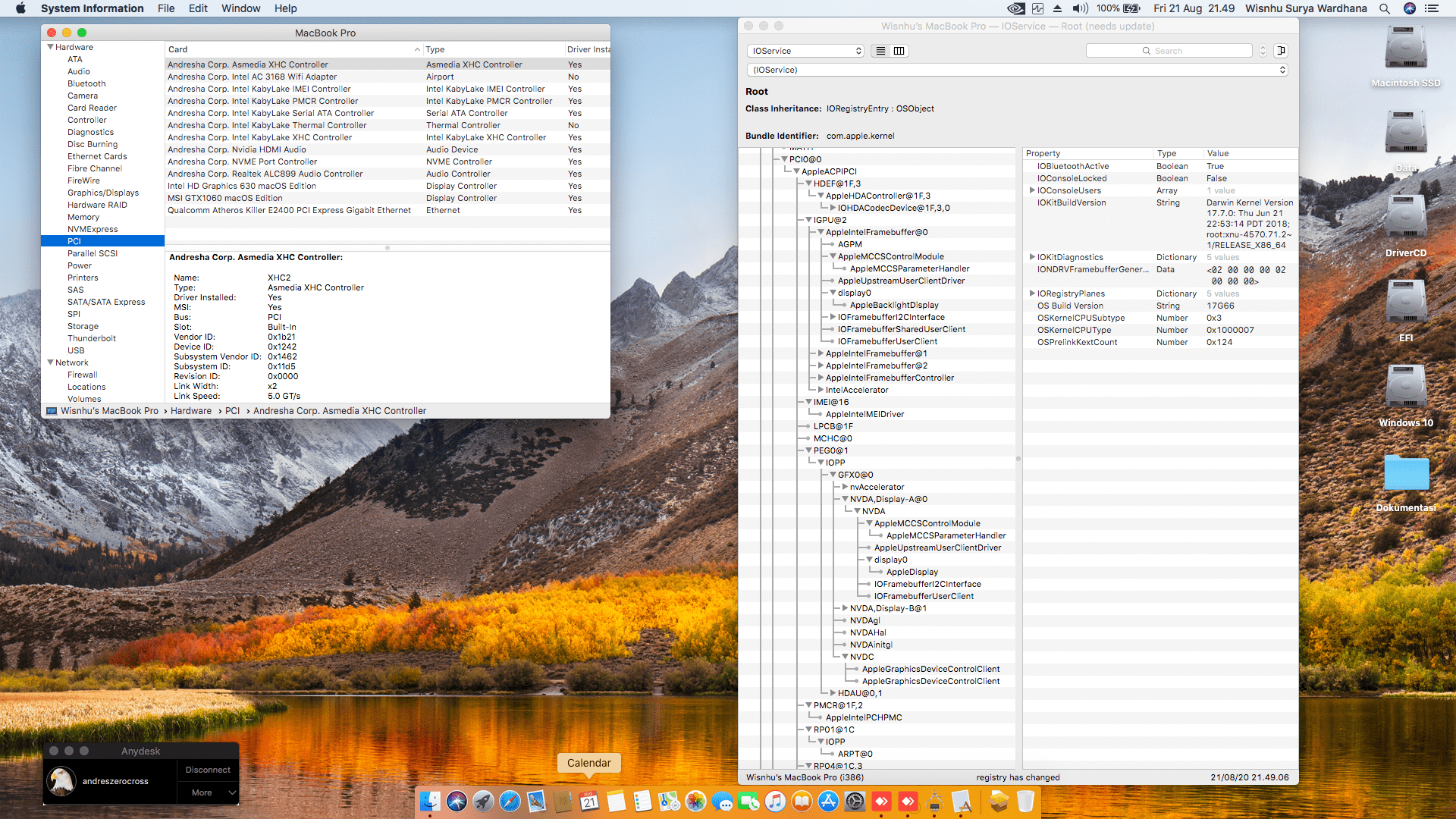Switch to column view in IORegistryExplorer toolbar

click(899, 51)
